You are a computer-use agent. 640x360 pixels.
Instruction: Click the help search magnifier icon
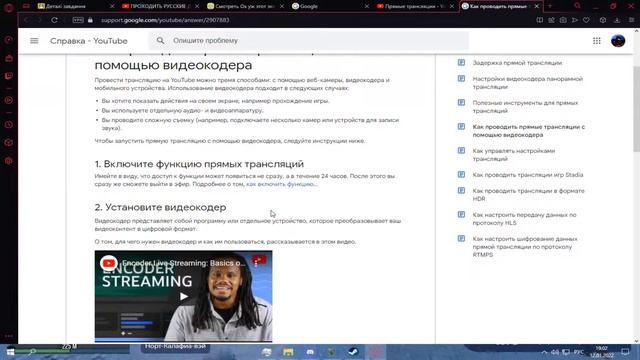coord(160,41)
